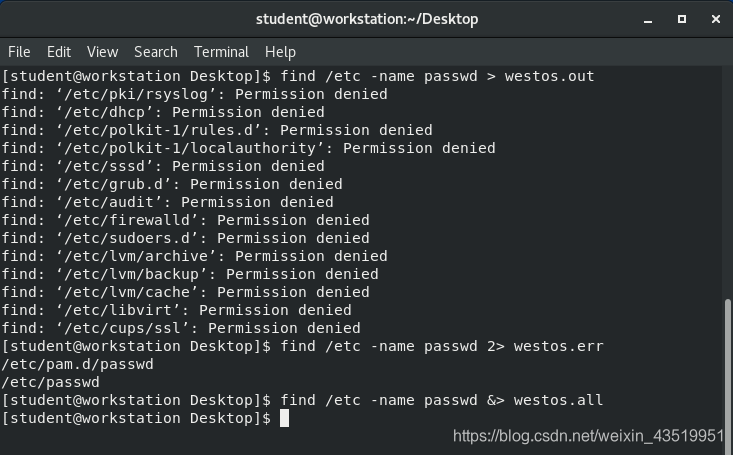The height and width of the screenshot is (455, 733).
Task: Open the Help menu
Action: pos(280,52)
